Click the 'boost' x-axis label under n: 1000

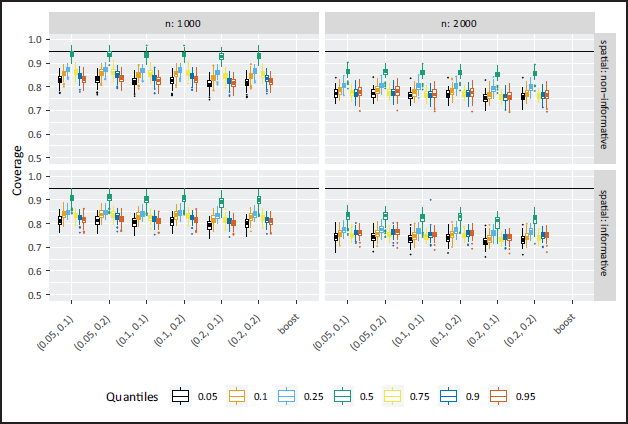[288, 325]
